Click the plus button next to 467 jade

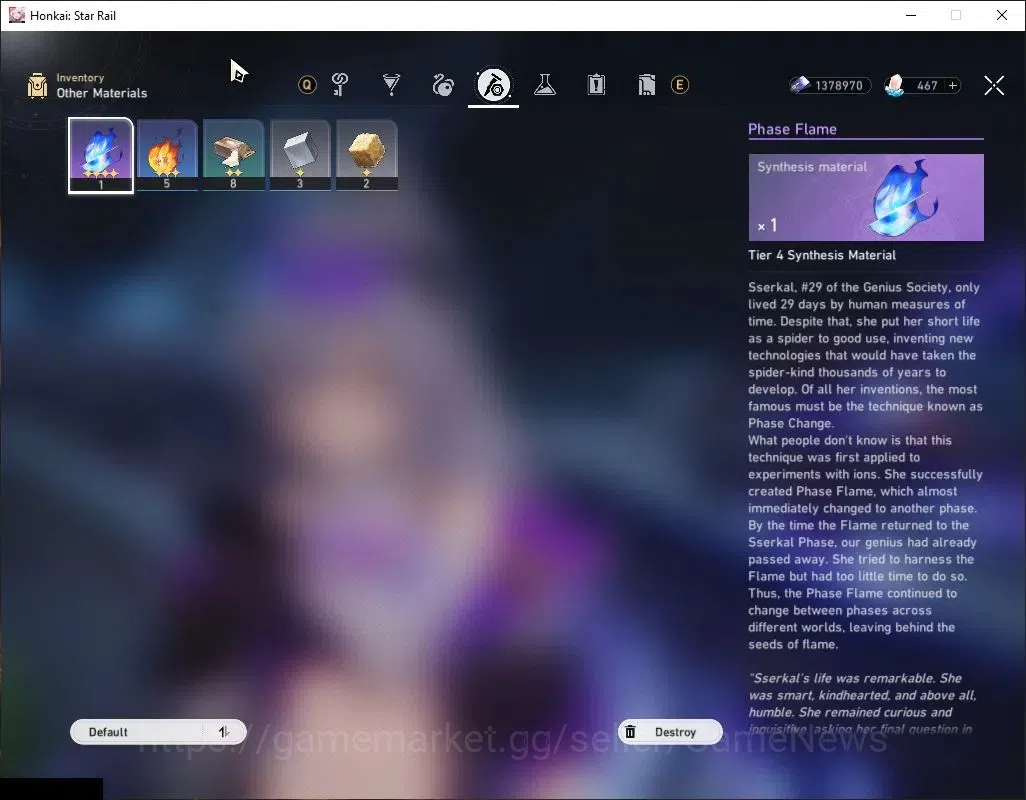point(953,85)
